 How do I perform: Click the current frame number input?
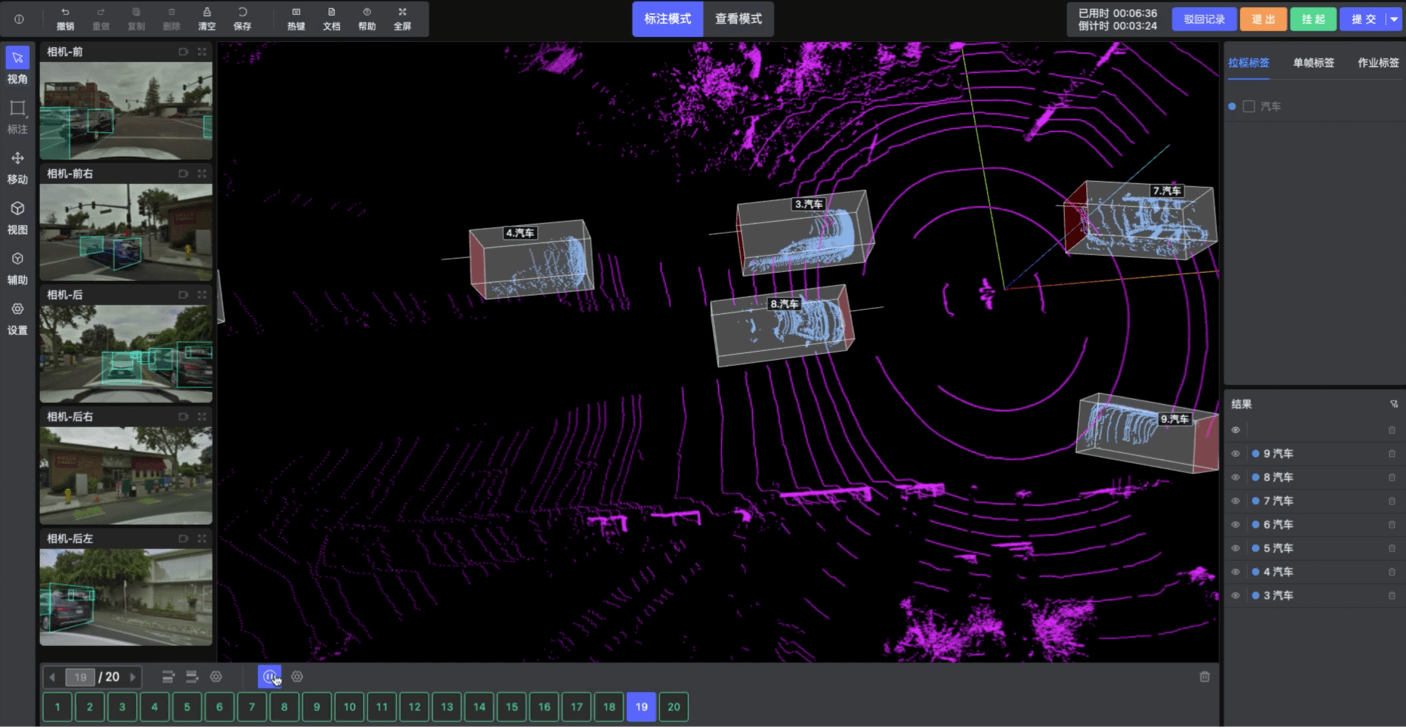(80, 677)
